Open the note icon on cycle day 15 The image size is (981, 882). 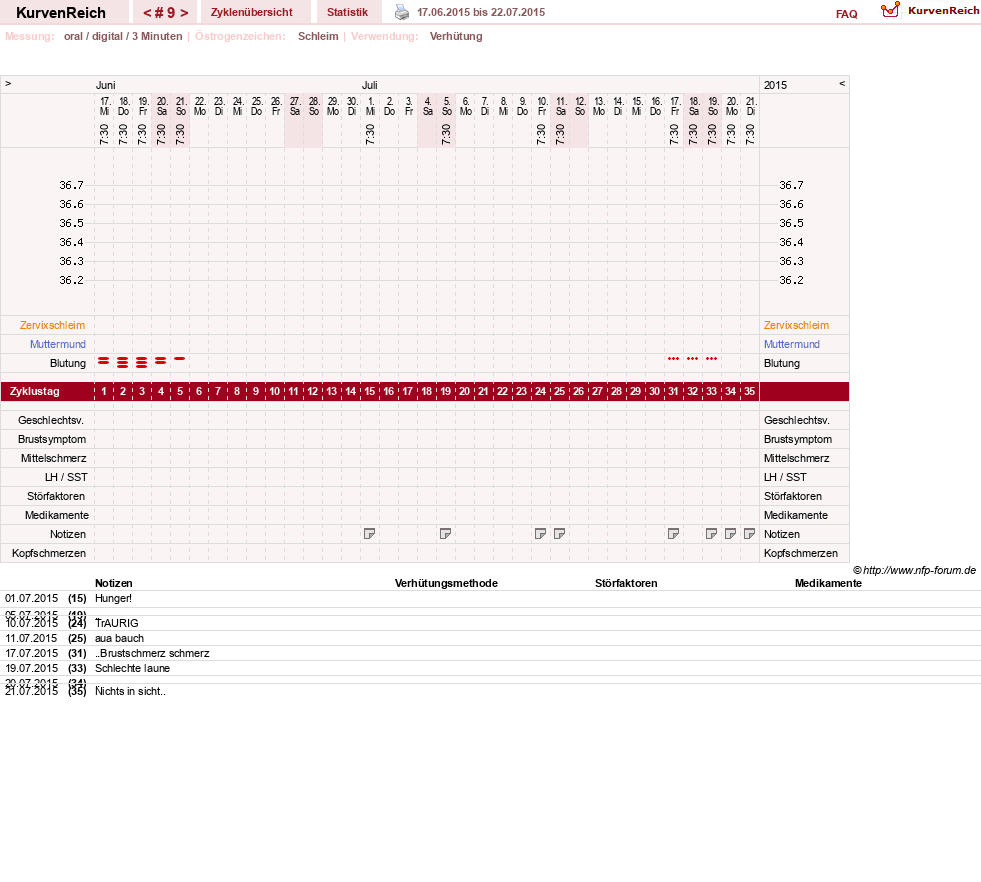[370, 534]
